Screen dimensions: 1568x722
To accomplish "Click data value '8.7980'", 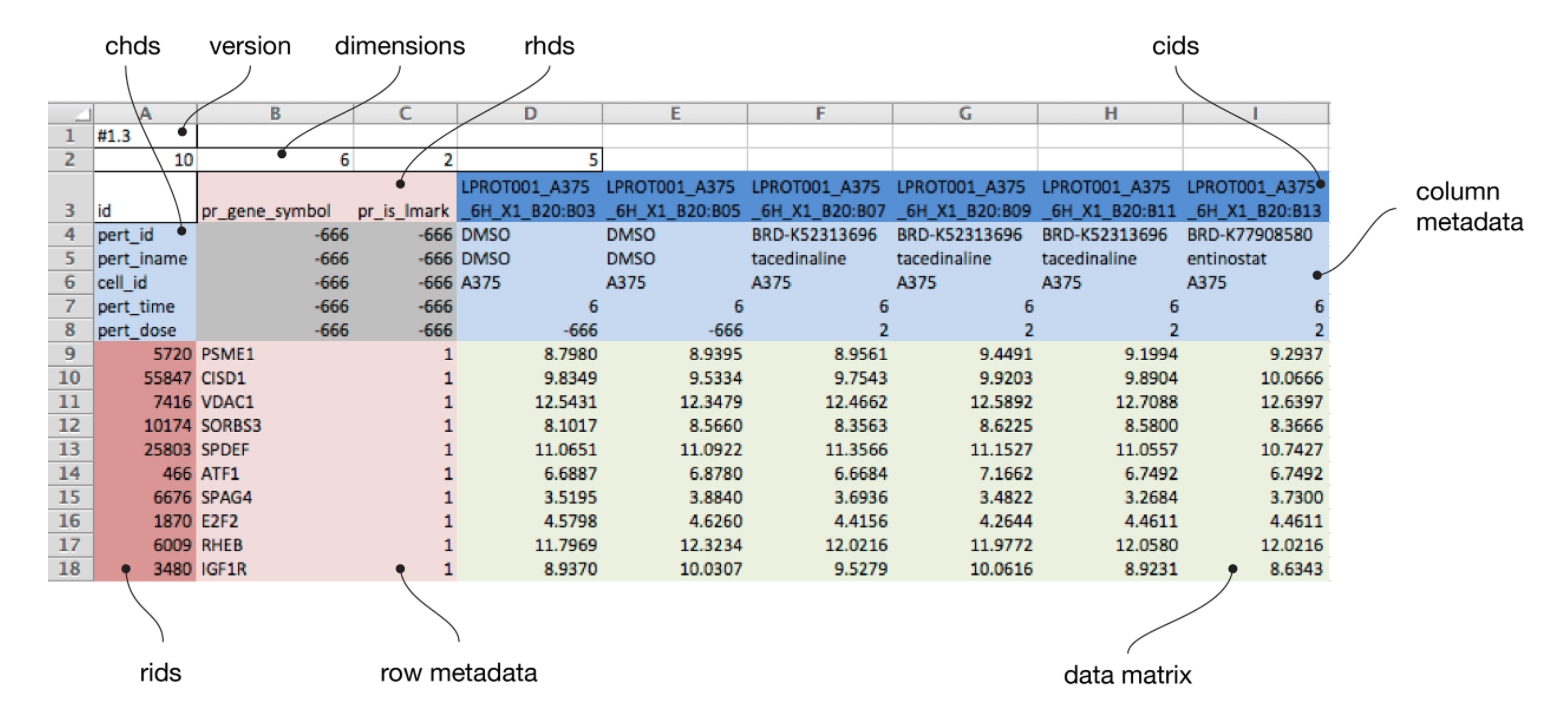I will pyautogui.click(x=529, y=352).
